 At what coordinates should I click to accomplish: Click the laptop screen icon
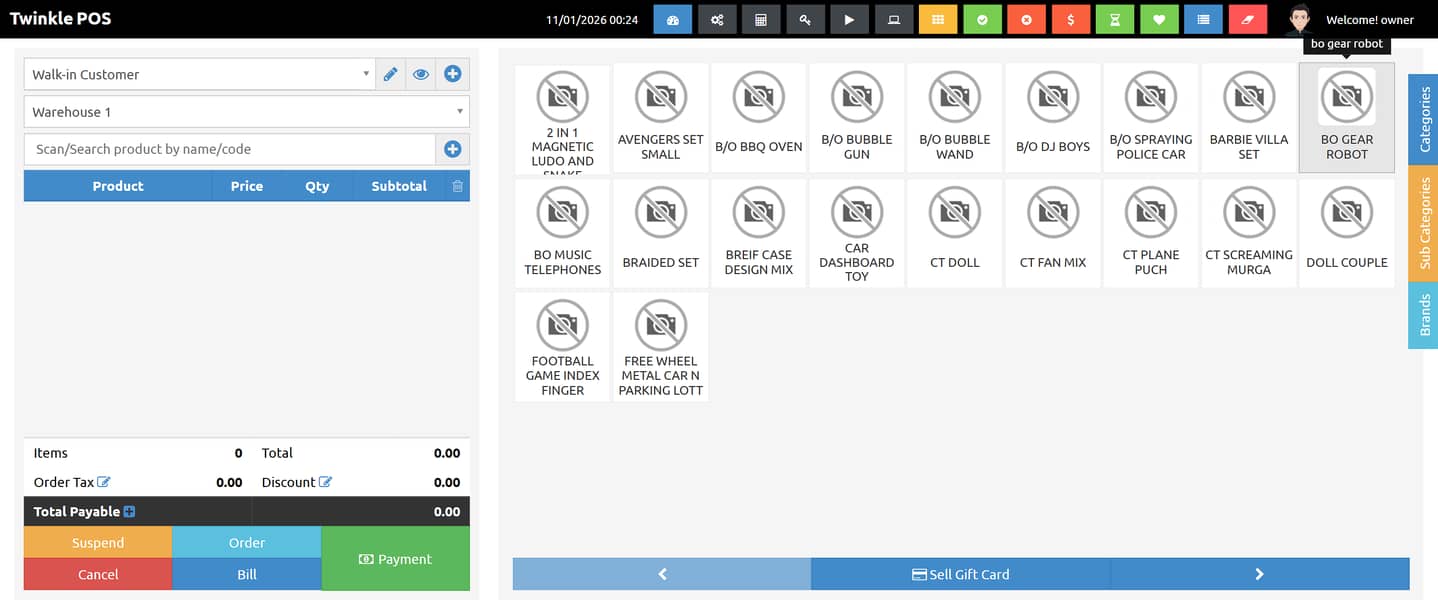pos(893,20)
